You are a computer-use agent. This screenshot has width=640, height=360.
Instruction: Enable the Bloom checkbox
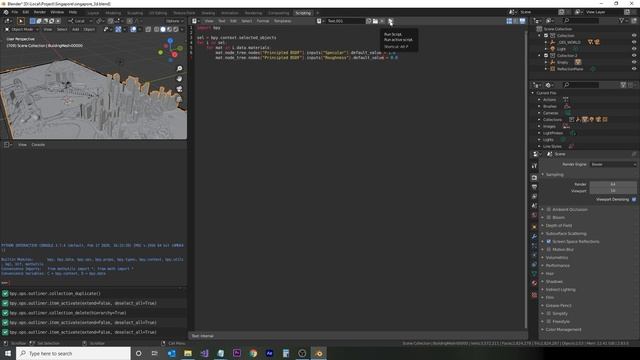click(549, 218)
